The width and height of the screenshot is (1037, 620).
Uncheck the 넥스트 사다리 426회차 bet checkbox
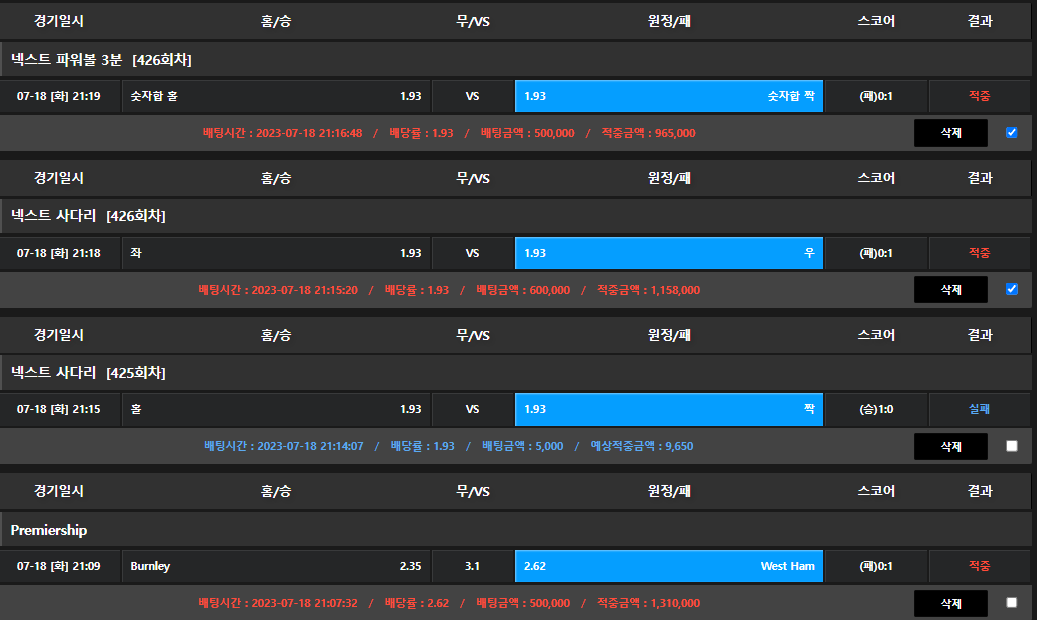pyautogui.click(x=1012, y=290)
